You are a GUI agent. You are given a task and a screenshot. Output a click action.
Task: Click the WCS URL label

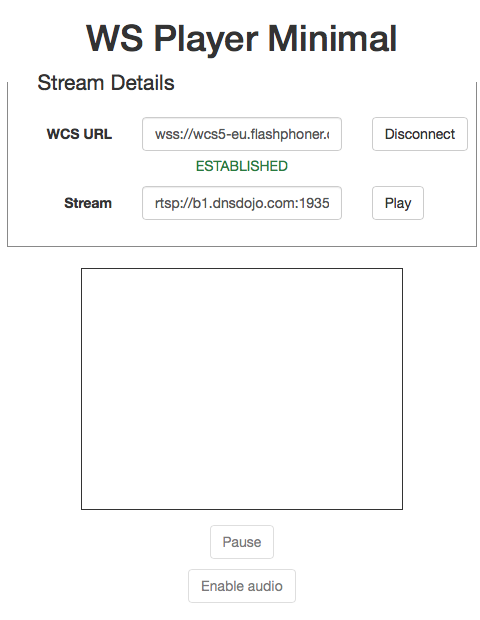(79, 134)
